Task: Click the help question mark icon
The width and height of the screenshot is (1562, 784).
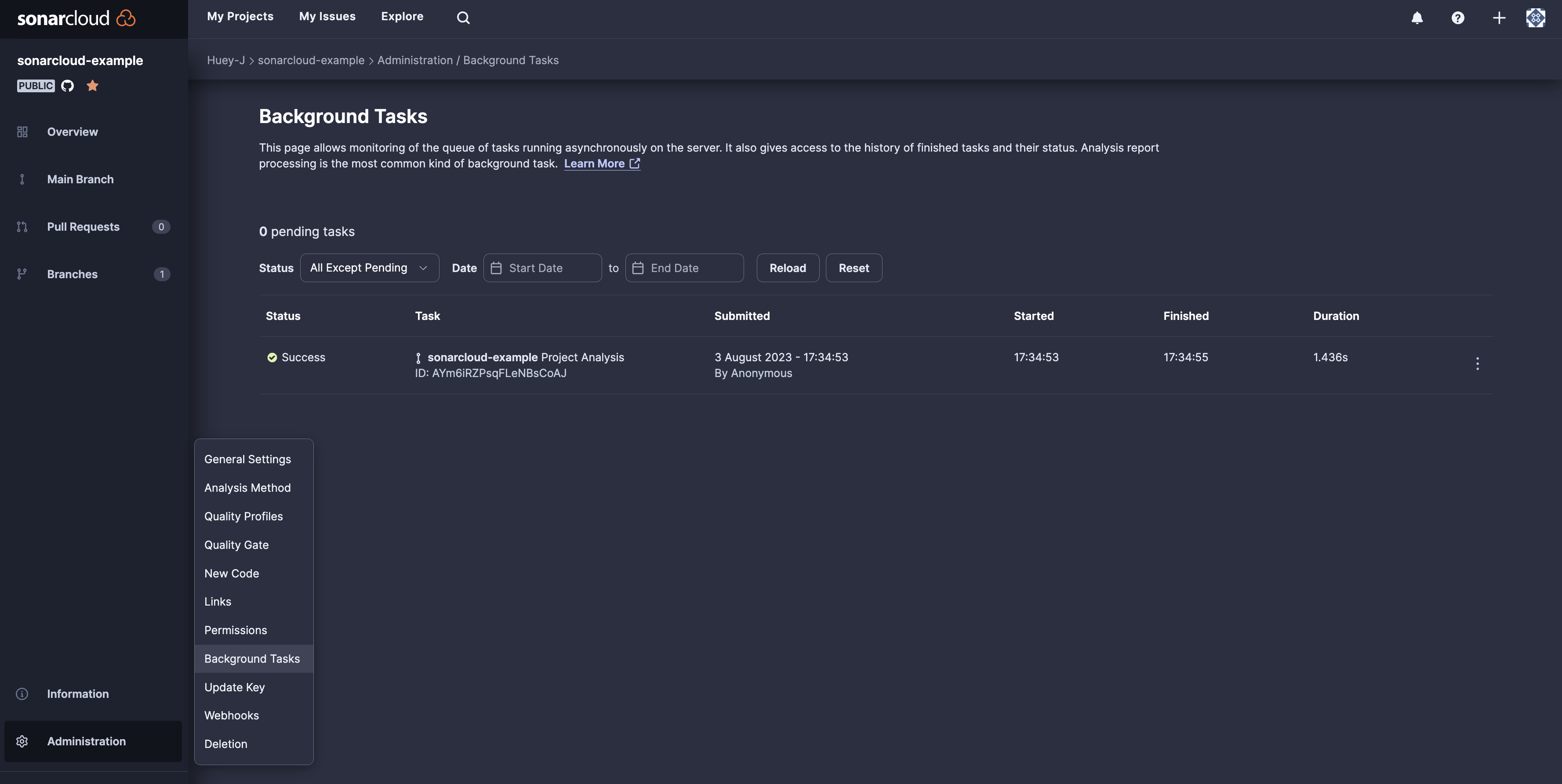Action: [1458, 18]
